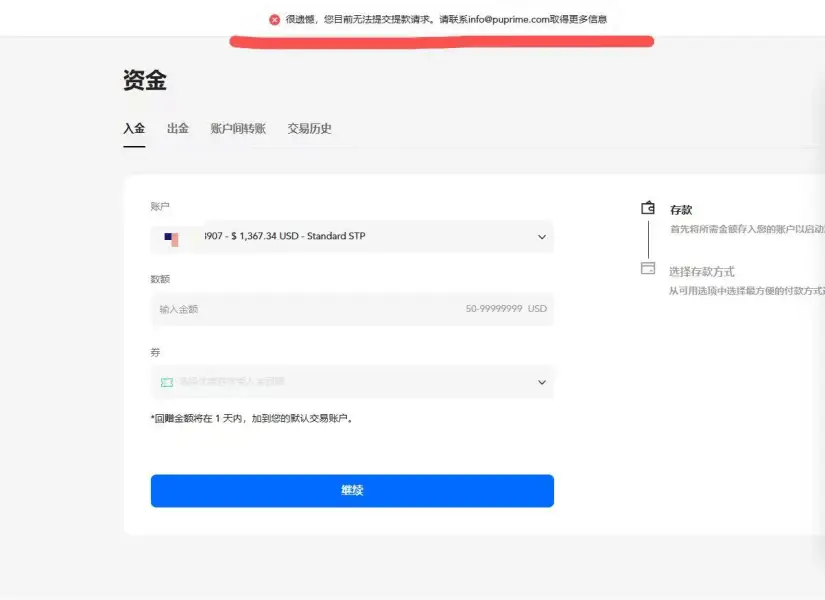Click the 输入金额 amount input field
The height and width of the screenshot is (600, 825).
(x=300, y=309)
